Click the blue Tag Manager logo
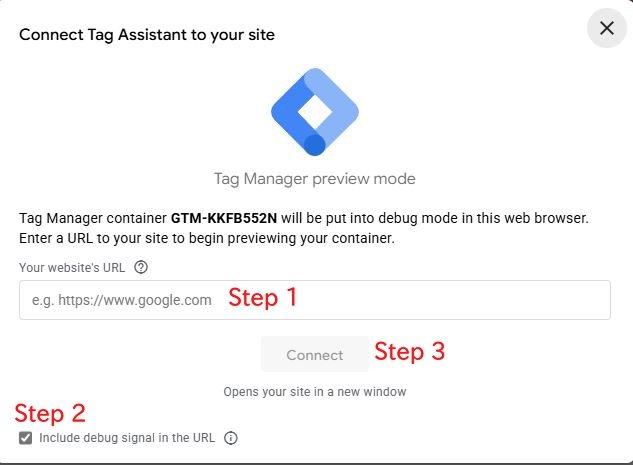 315,111
